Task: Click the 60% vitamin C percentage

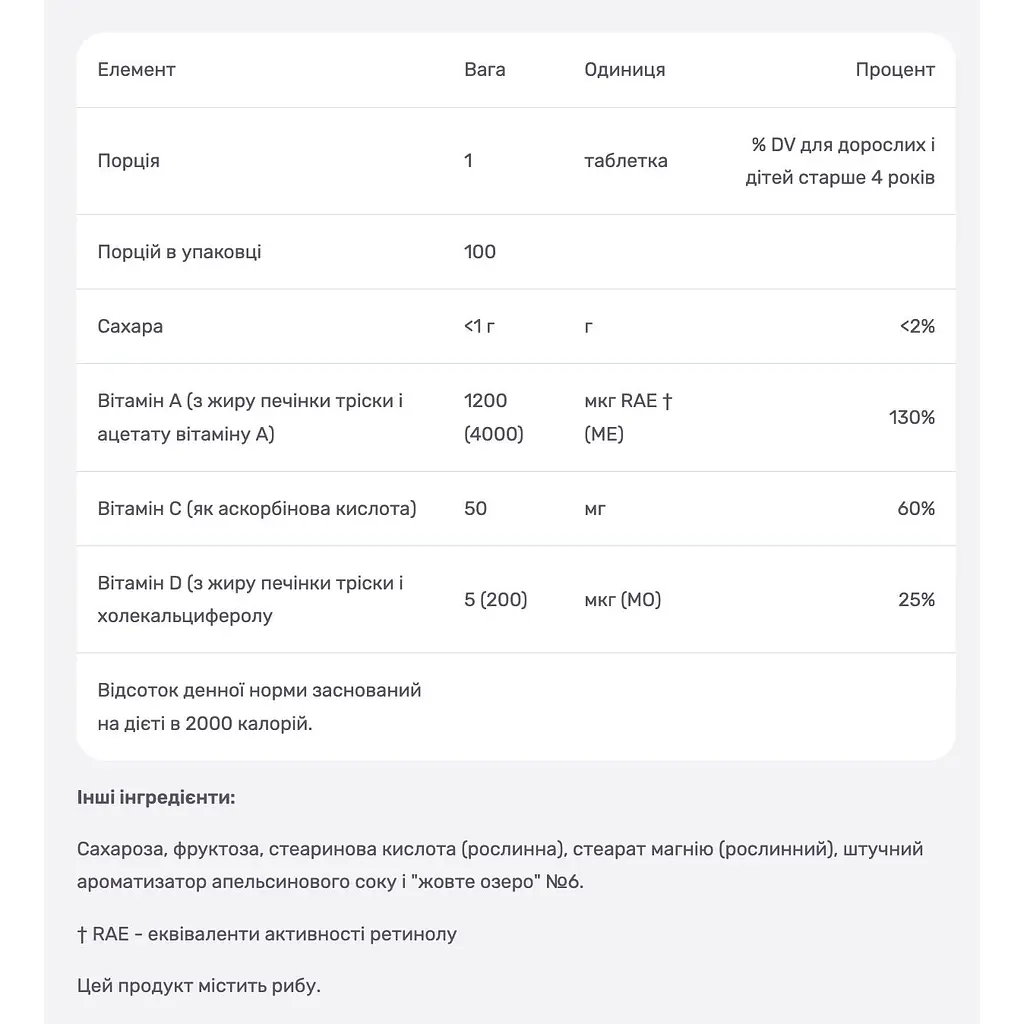Action: point(916,509)
